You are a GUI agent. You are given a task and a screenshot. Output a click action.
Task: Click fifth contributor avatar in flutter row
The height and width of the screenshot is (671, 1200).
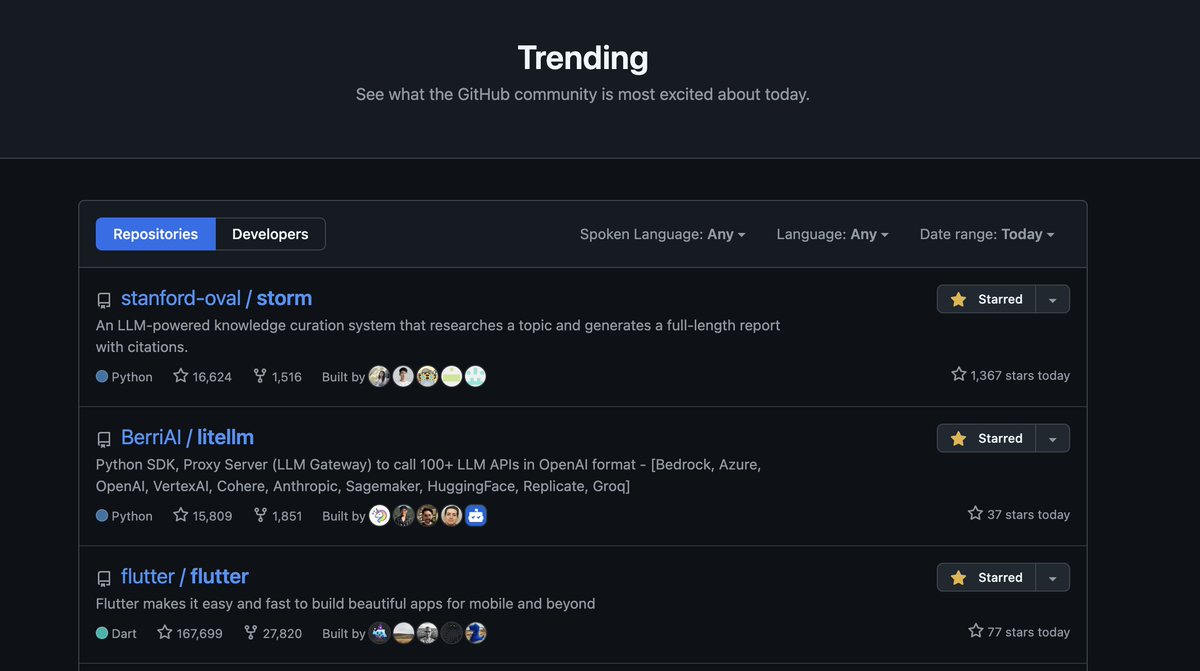(476, 633)
